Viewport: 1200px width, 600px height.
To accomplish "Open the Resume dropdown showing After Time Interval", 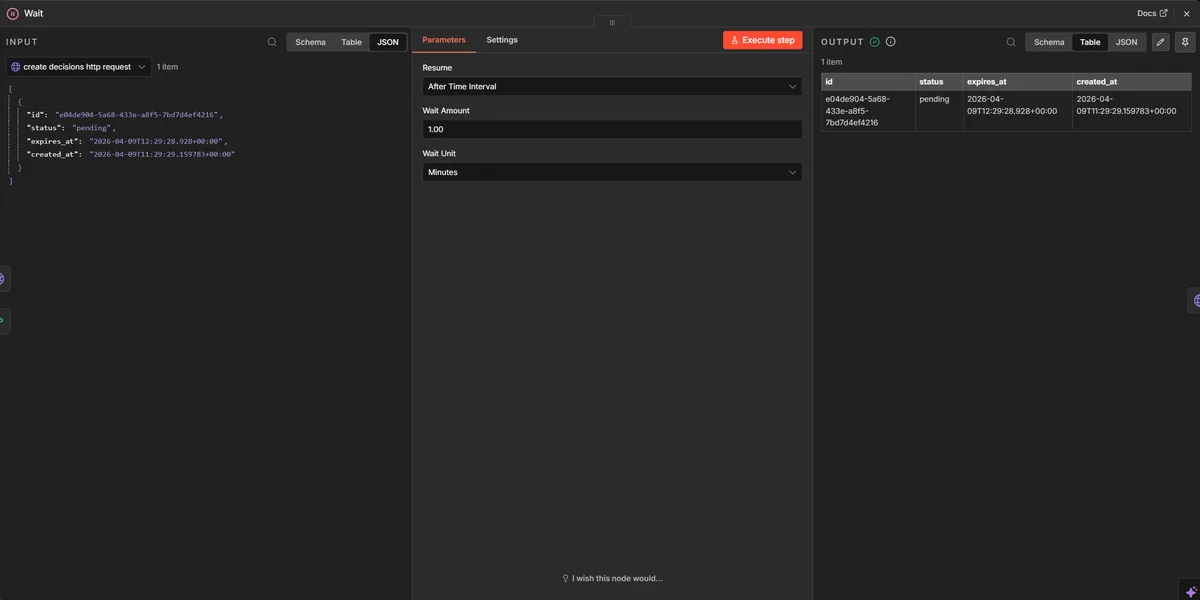I will 611,86.
